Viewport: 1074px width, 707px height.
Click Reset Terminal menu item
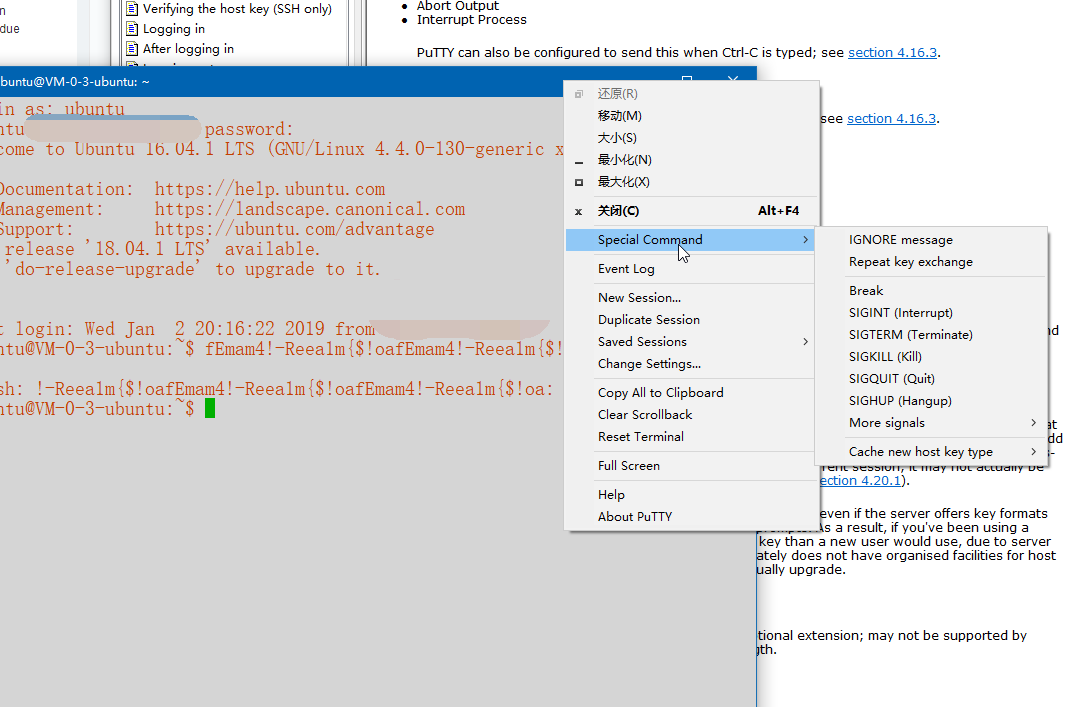[x=690, y=436]
